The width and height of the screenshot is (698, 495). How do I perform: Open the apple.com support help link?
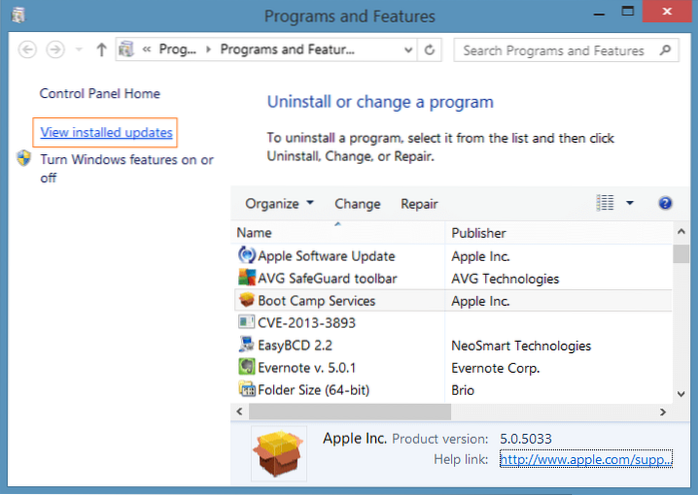586,459
